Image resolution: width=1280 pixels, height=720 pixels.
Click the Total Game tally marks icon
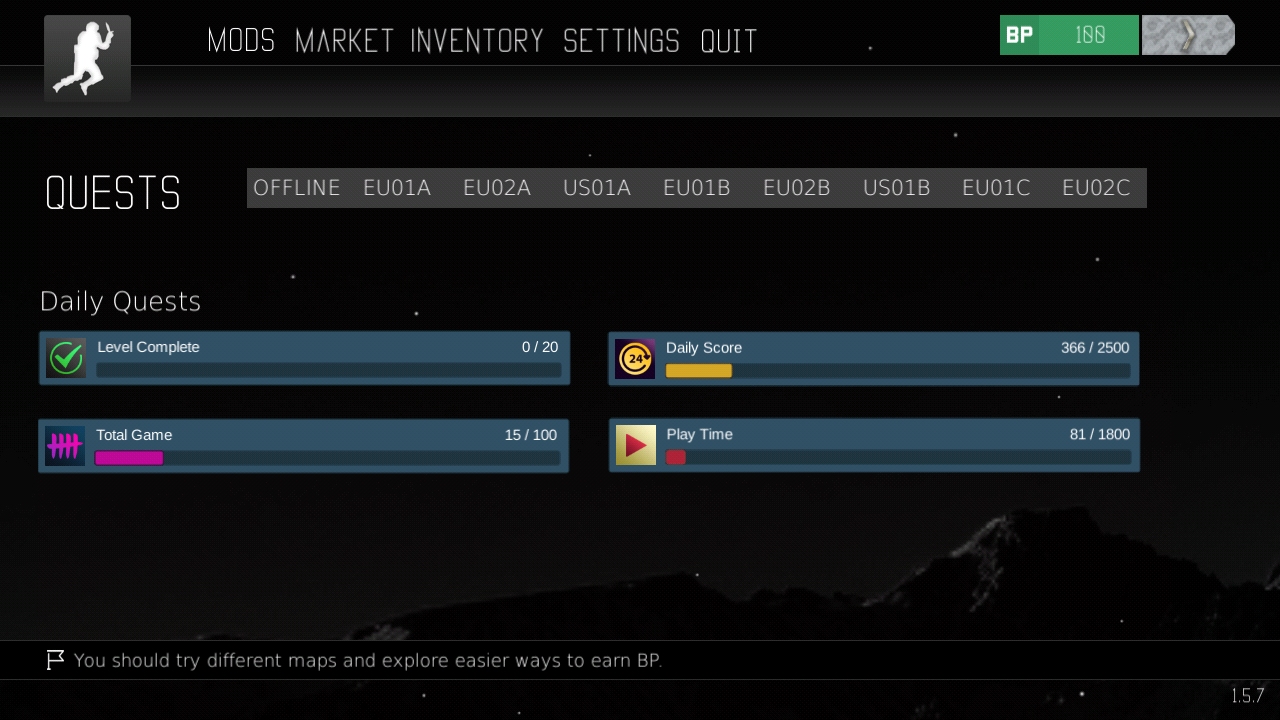click(x=65, y=446)
